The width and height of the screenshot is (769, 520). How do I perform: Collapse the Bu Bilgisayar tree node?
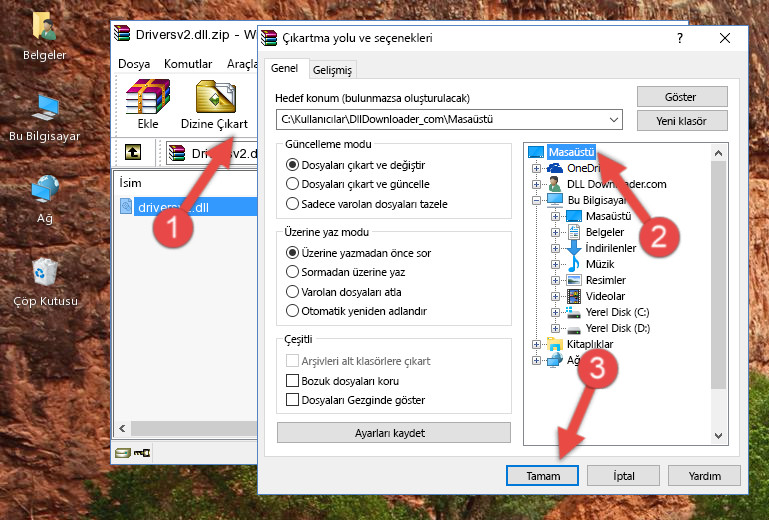tap(536, 200)
